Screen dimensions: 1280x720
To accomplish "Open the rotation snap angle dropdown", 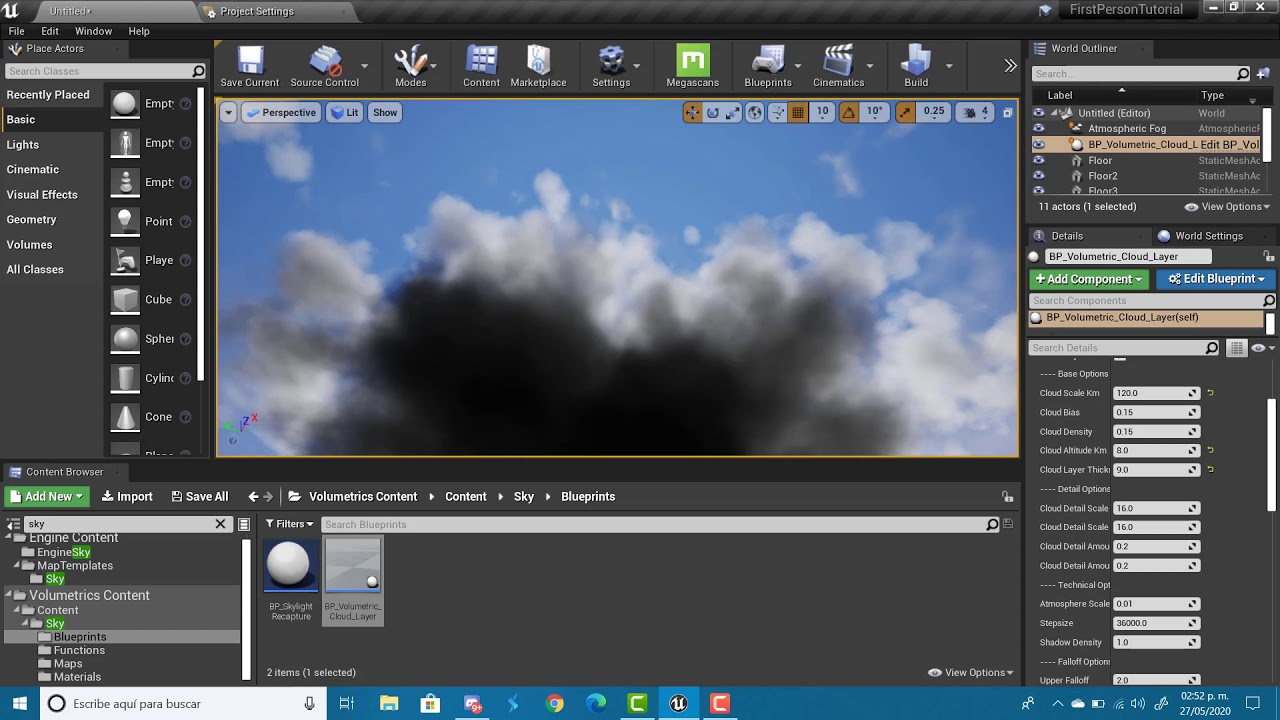I will [x=874, y=112].
